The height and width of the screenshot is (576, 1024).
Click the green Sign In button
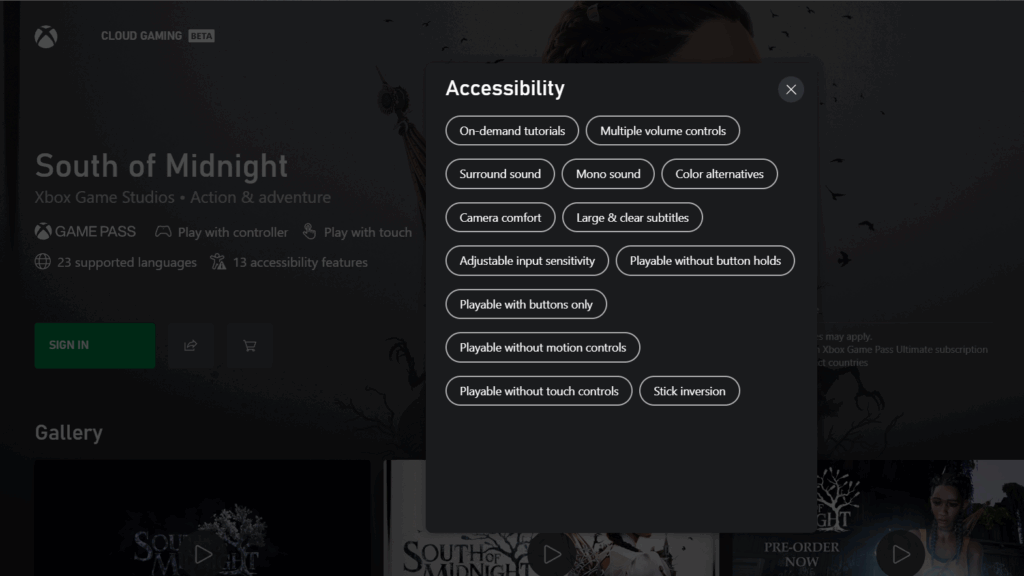click(x=95, y=345)
